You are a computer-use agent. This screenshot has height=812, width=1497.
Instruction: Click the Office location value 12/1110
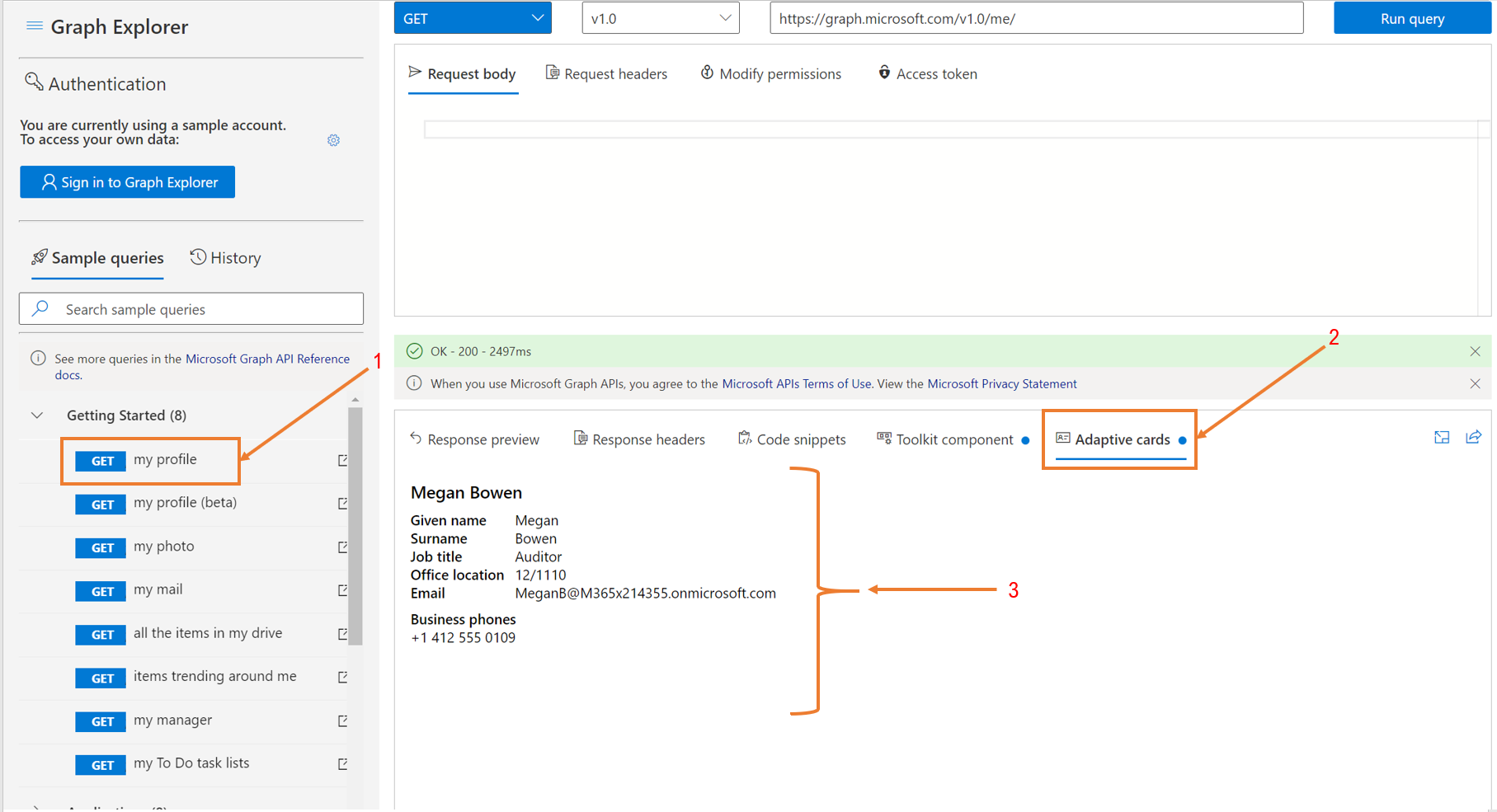540,575
